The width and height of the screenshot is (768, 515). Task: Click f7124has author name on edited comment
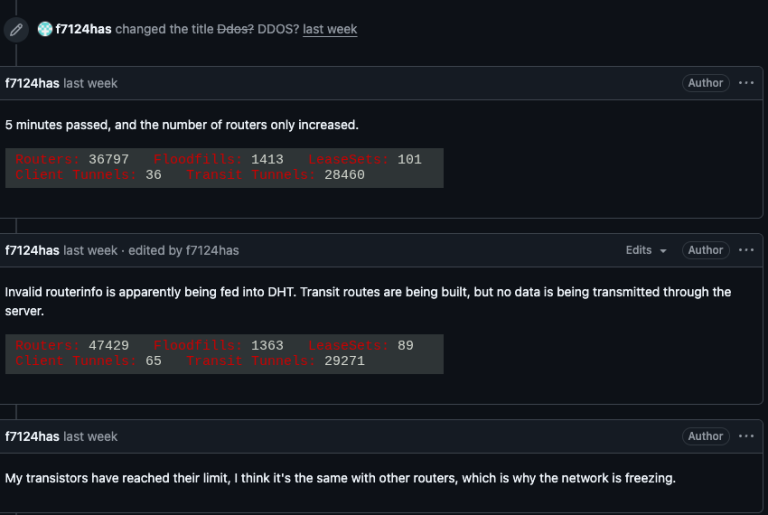click(32, 250)
